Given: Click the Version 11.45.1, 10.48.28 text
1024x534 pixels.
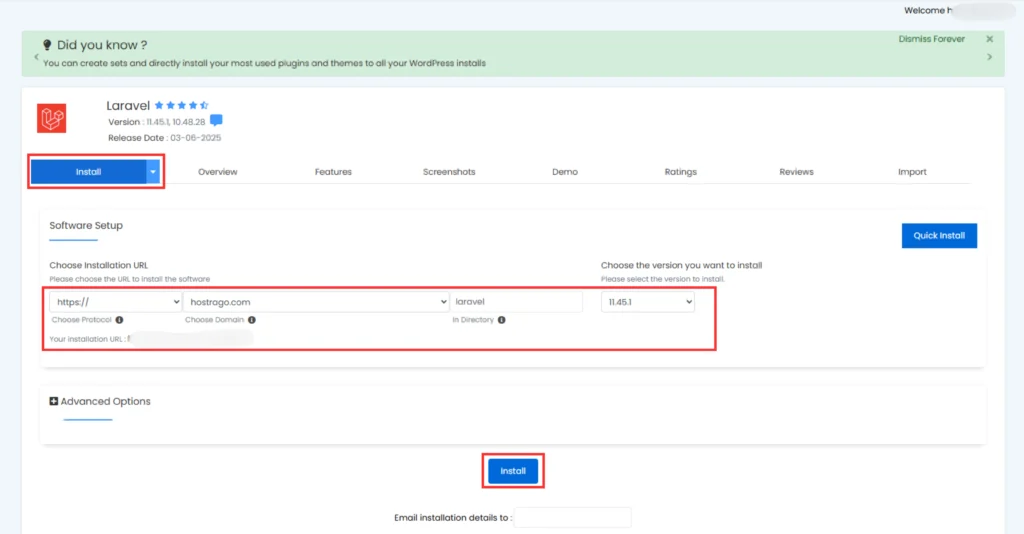Looking at the screenshot, I should [x=157, y=122].
